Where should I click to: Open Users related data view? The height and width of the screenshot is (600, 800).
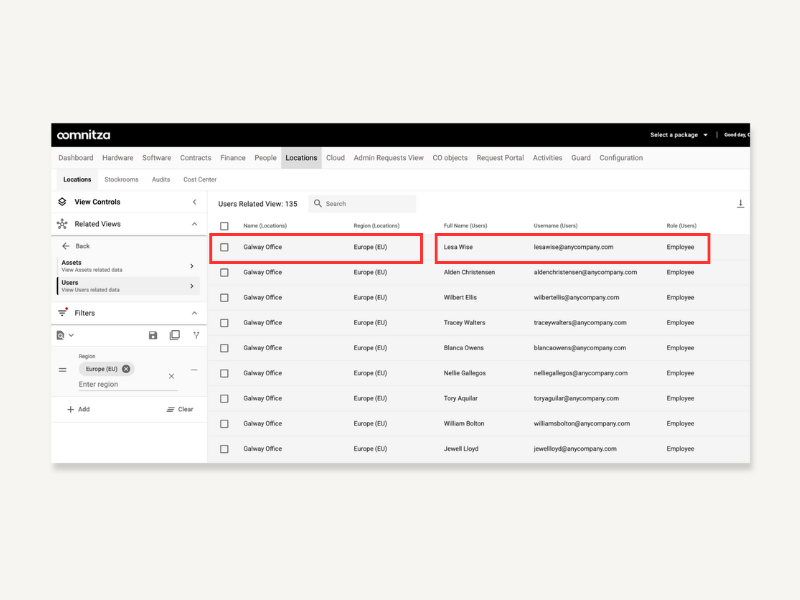(128, 286)
